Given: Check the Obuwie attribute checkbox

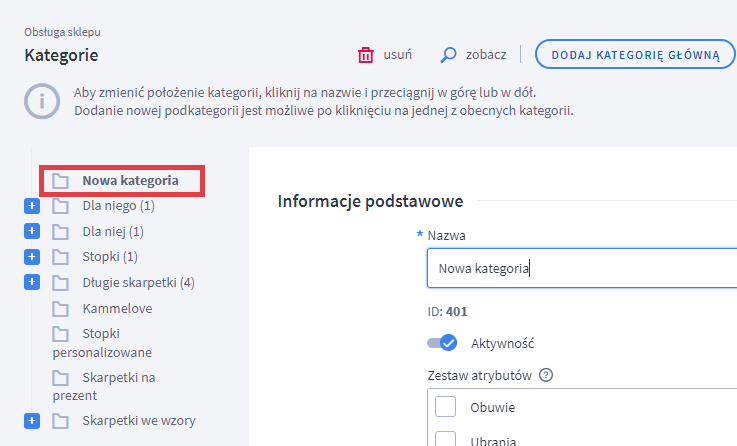Looking at the screenshot, I should click(x=445, y=407).
